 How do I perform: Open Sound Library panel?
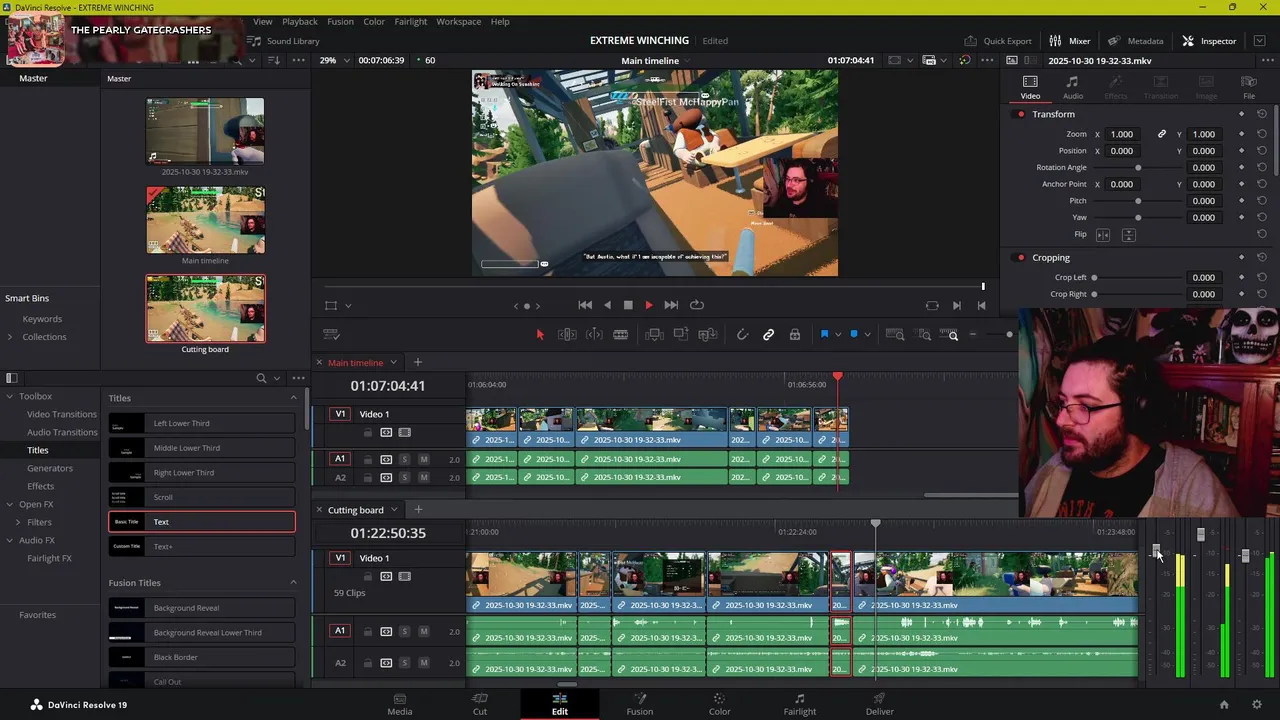click(x=284, y=41)
